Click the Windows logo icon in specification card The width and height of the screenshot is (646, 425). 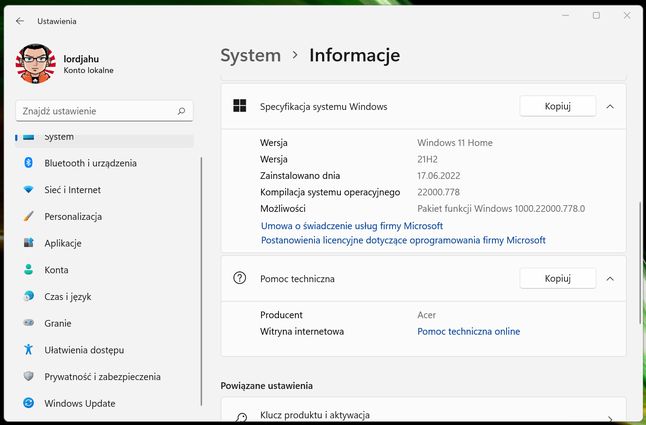coord(239,106)
